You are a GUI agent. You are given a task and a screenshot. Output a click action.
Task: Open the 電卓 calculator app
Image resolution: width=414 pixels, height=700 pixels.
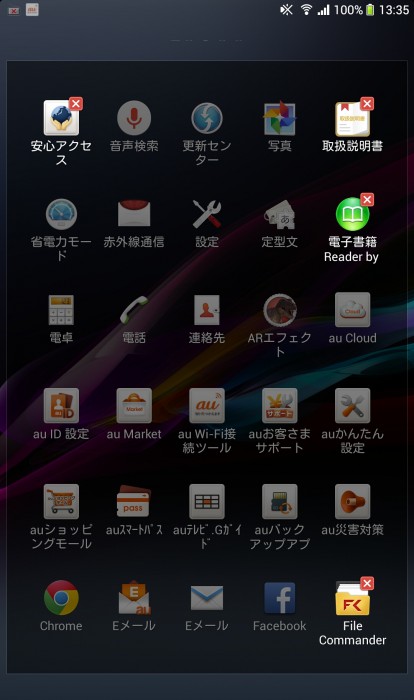(x=61, y=310)
